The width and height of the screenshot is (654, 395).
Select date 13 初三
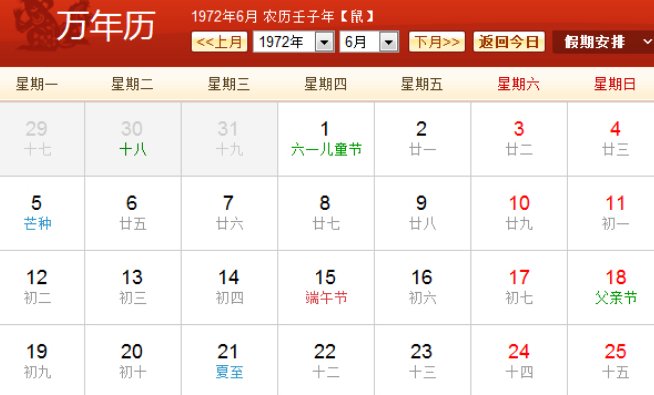[x=133, y=287]
